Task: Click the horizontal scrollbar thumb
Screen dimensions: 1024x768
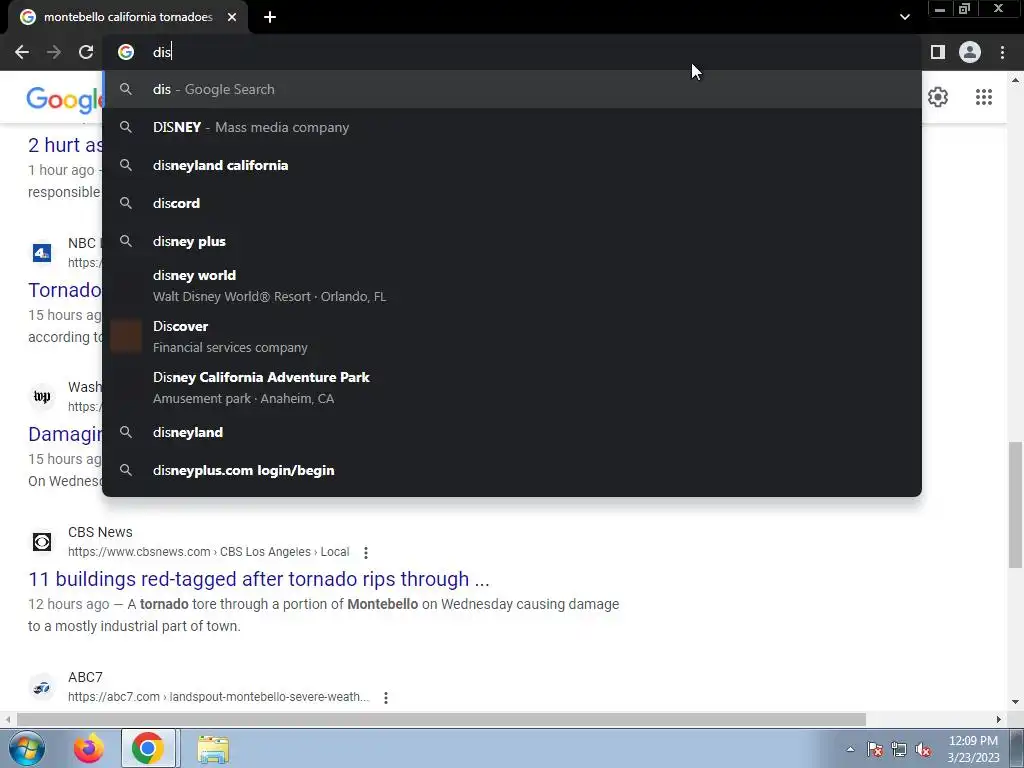Action: 441,719
